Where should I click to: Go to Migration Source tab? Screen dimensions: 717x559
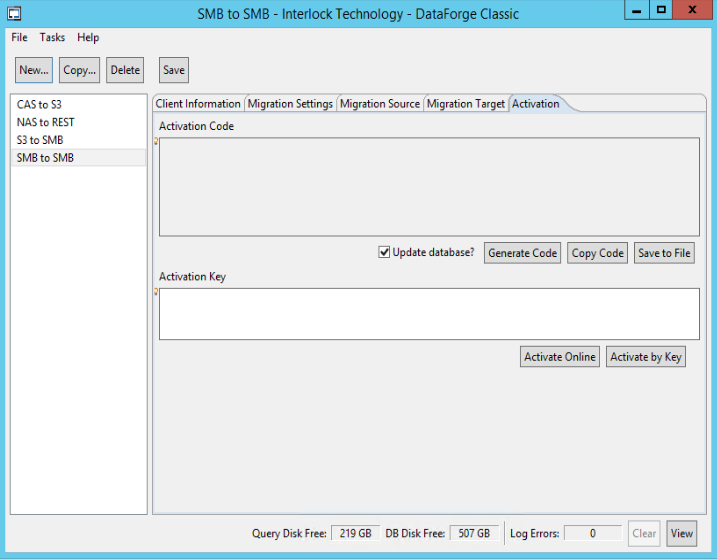(380, 104)
